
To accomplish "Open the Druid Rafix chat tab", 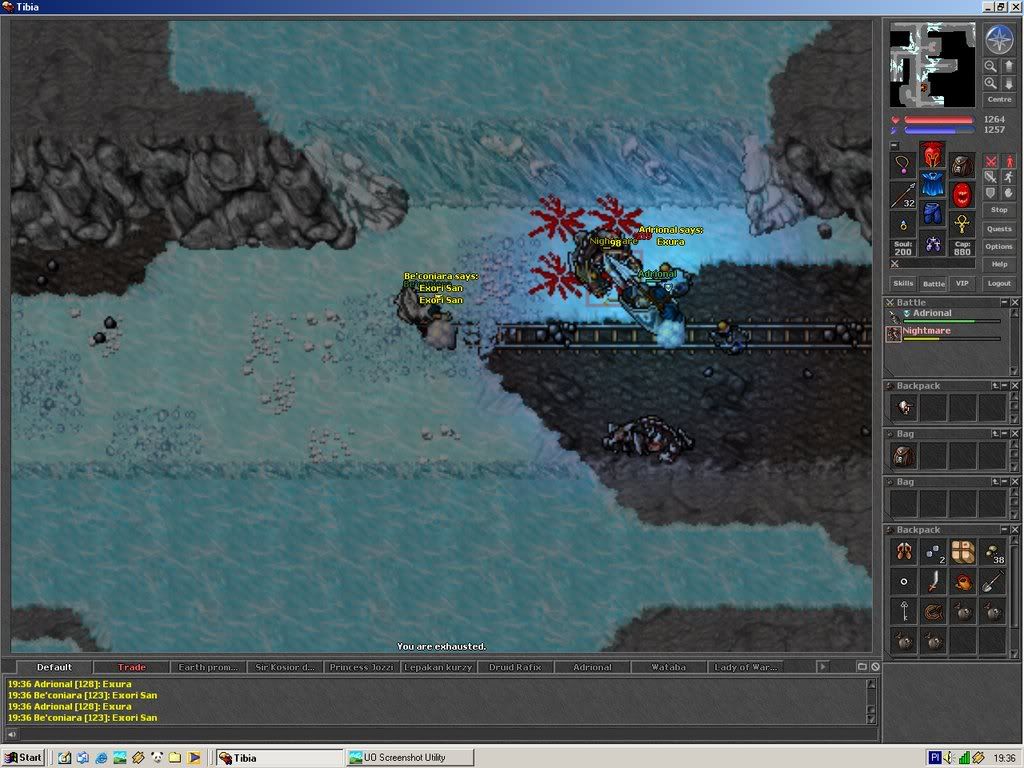I will (515, 667).
